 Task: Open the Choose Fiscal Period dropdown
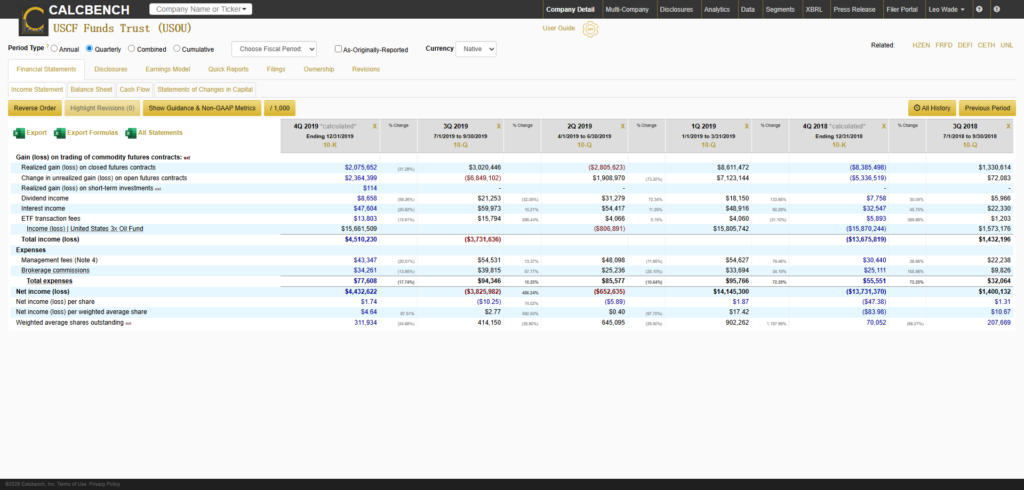(x=274, y=48)
